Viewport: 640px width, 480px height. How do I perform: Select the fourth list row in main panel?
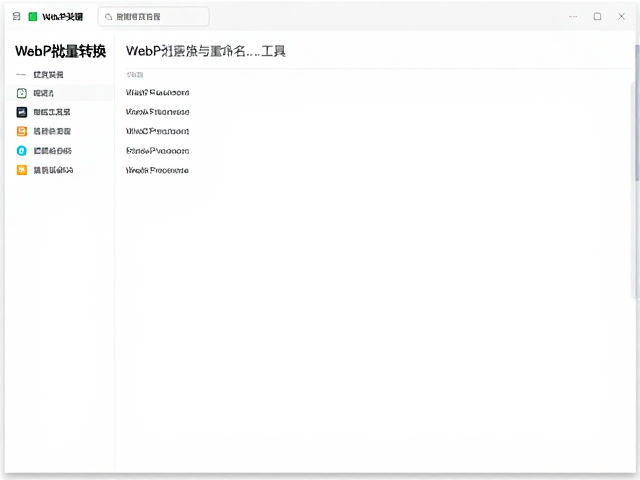[157, 151]
